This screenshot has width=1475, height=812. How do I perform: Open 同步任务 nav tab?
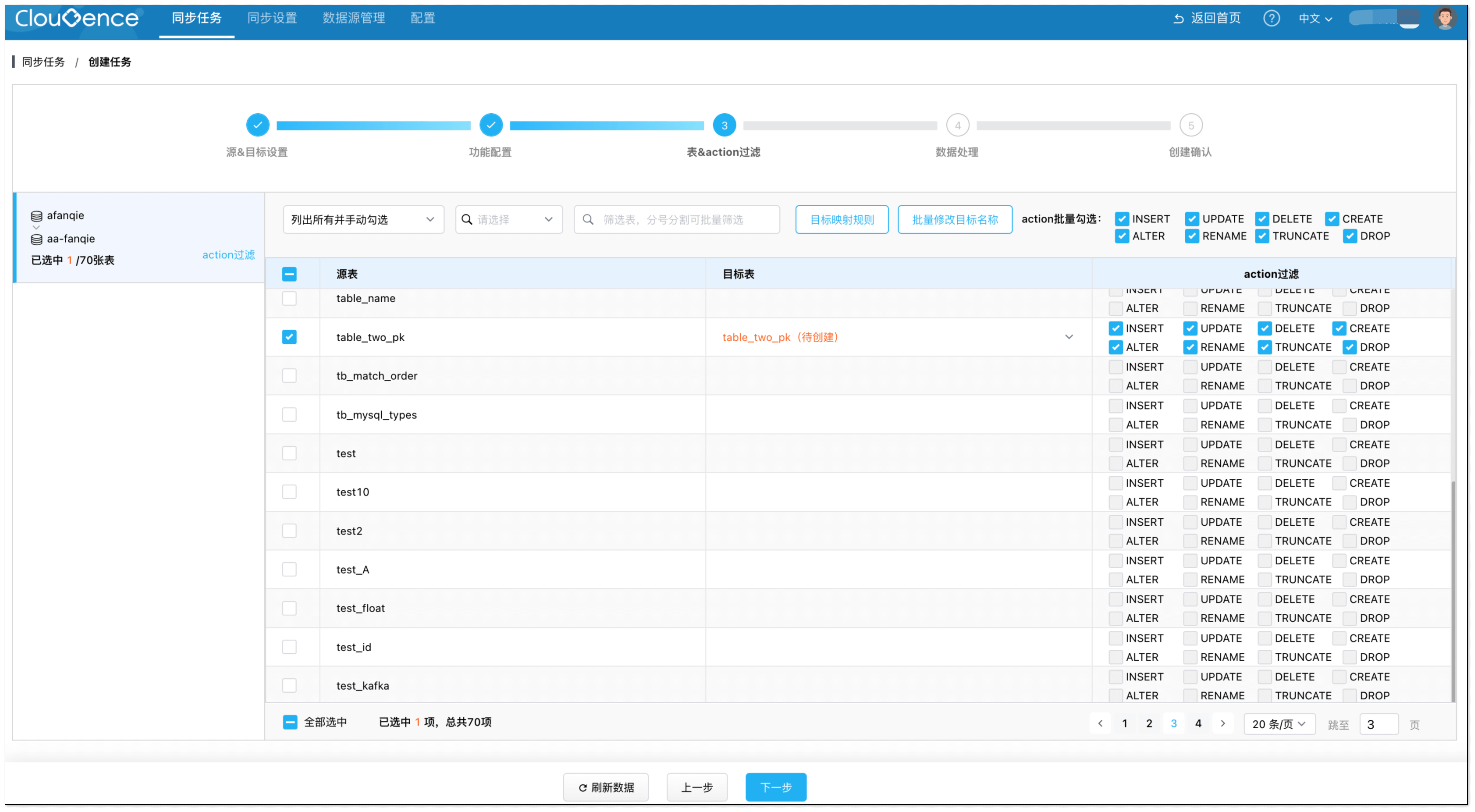(x=196, y=18)
